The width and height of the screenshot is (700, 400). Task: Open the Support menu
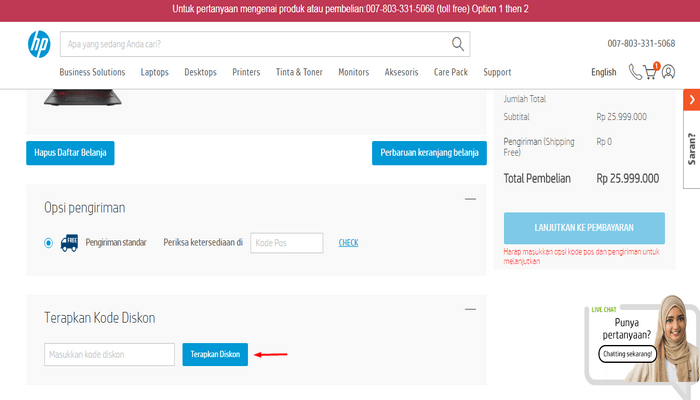coord(497,72)
